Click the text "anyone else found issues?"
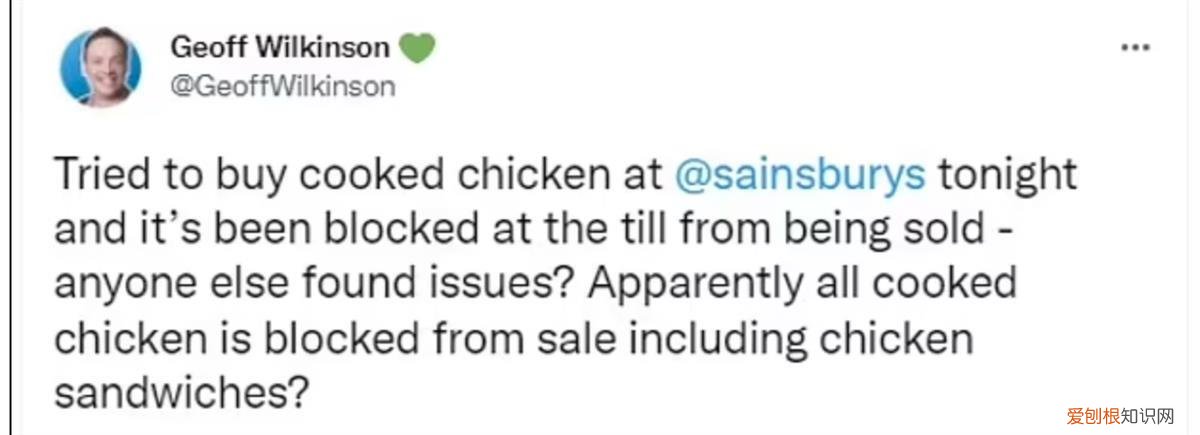Viewport: 1200px width, 435px height. [x=303, y=284]
